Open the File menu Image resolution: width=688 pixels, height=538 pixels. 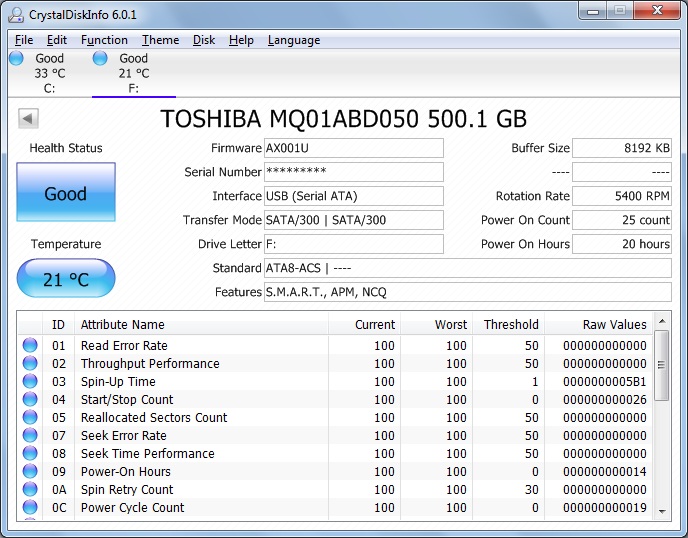24,40
